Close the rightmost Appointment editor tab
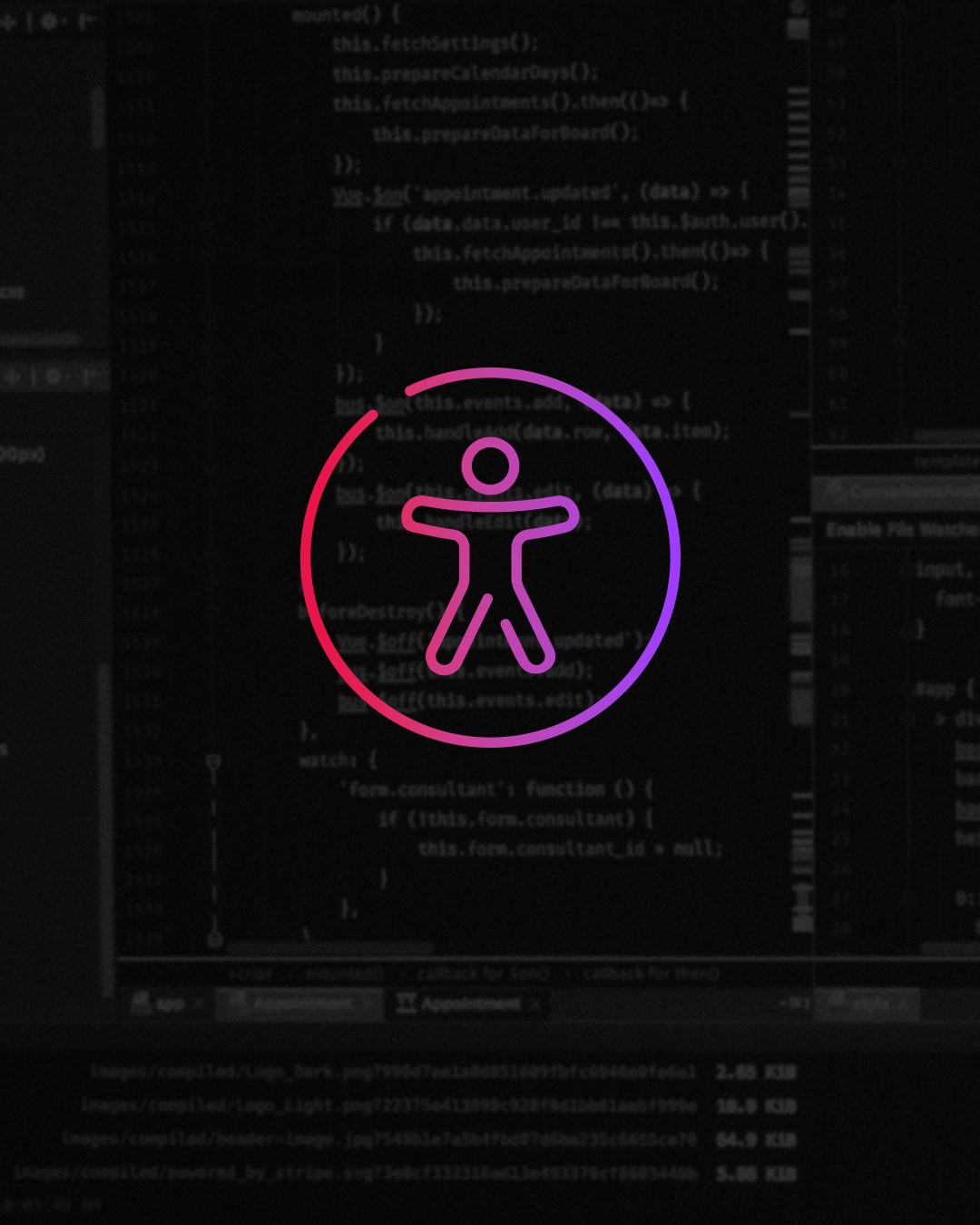This screenshot has height=1225, width=980. 535,1004
